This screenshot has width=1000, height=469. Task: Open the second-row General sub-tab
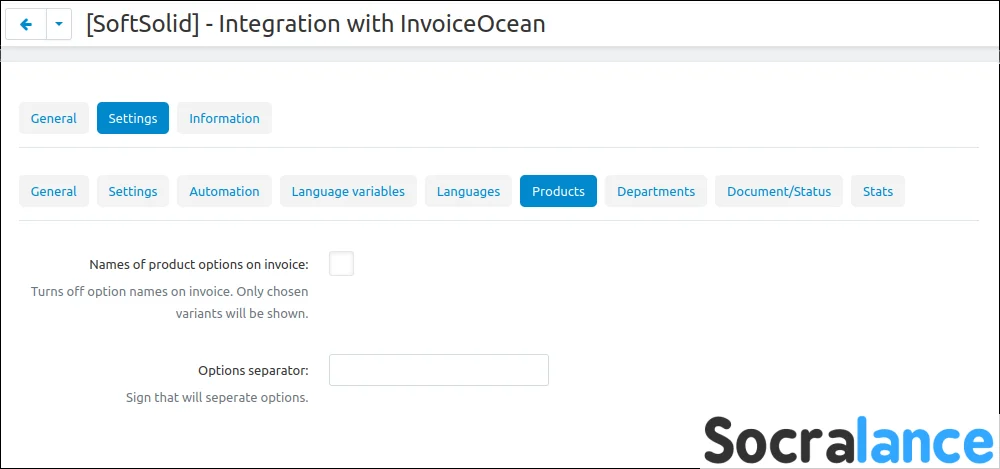[x=54, y=191]
